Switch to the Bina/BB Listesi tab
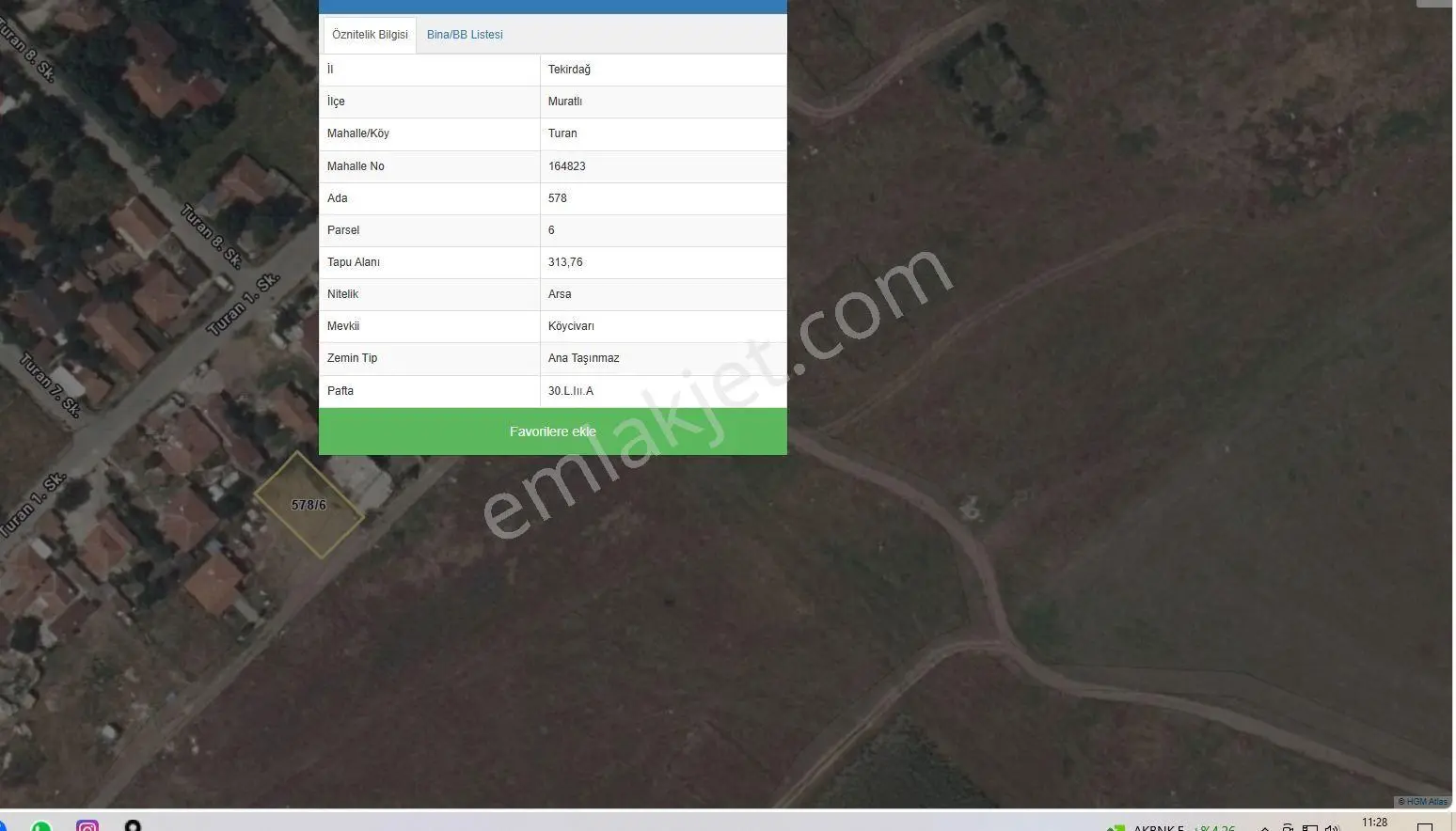 click(465, 35)
